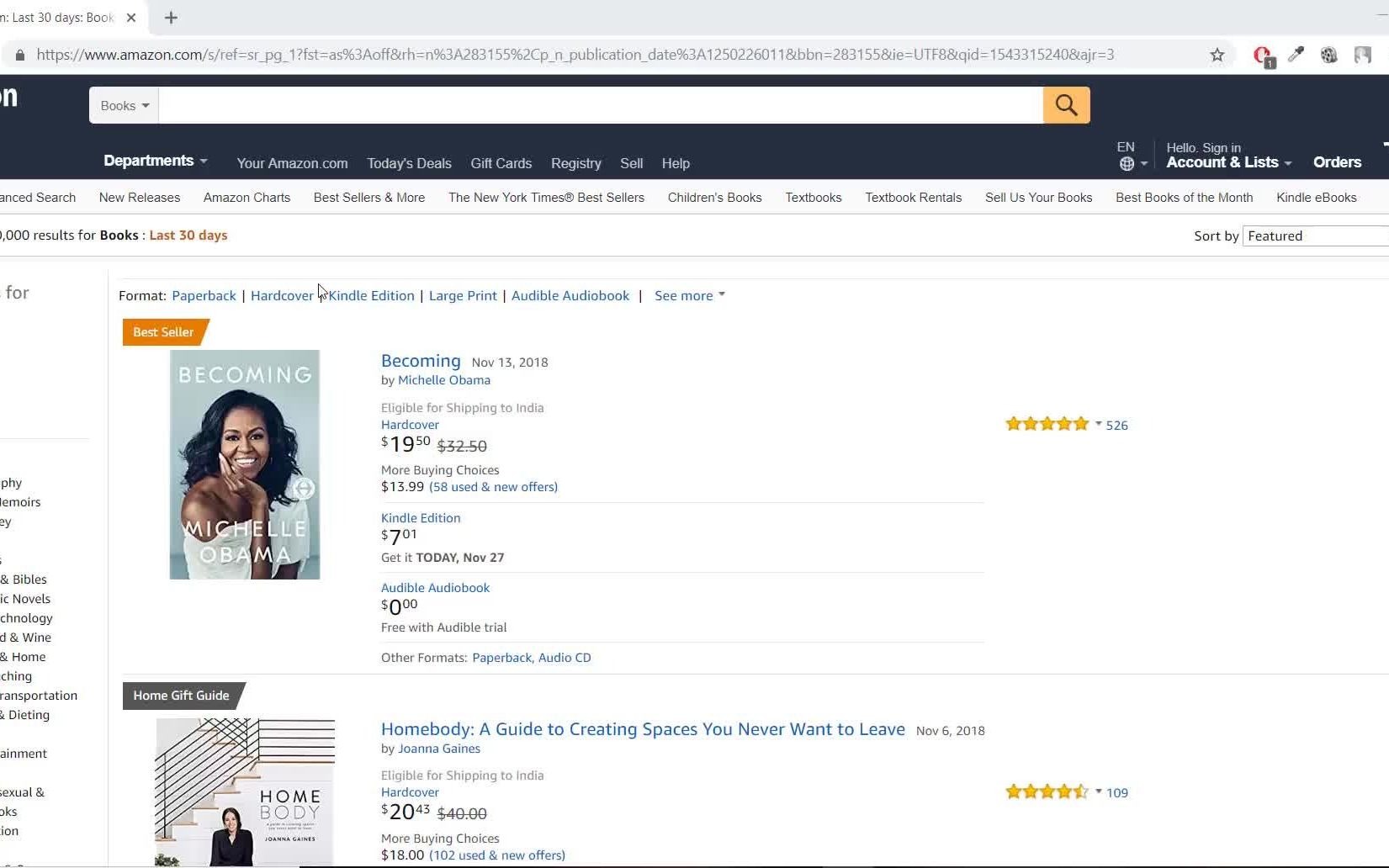The height and width of the screenshot is (868, 1389).
Task: Open Orders page
Action: pyautogui.click(x=1337, y=162)
